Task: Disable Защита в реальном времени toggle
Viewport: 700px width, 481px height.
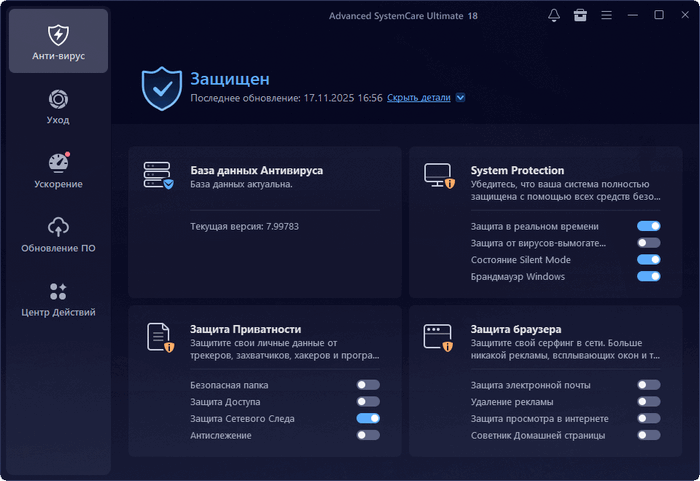Action: point(648,227)
